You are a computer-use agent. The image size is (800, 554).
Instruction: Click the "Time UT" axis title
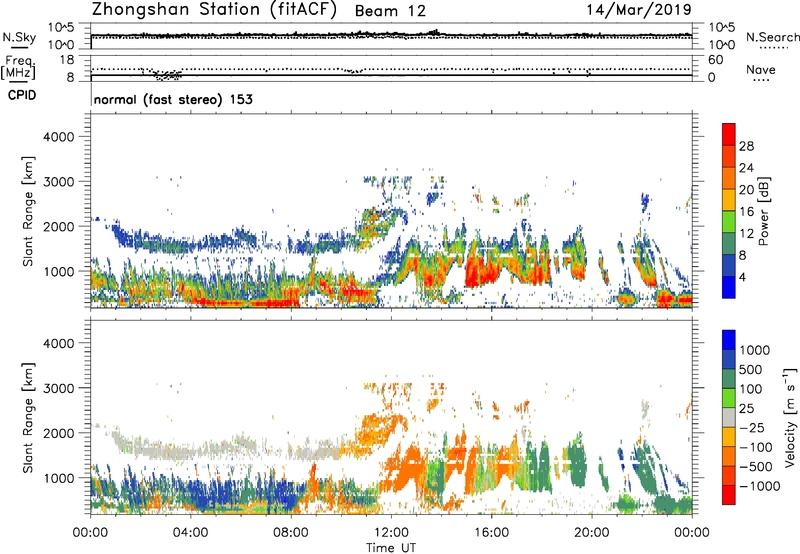(391, 547)
